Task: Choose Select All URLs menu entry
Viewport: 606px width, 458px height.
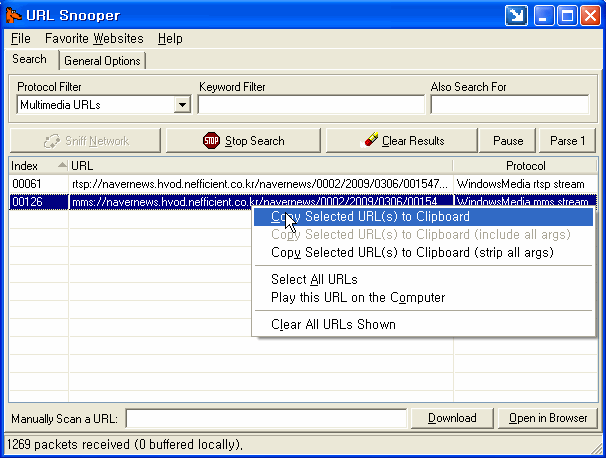Action: [423, 279]
